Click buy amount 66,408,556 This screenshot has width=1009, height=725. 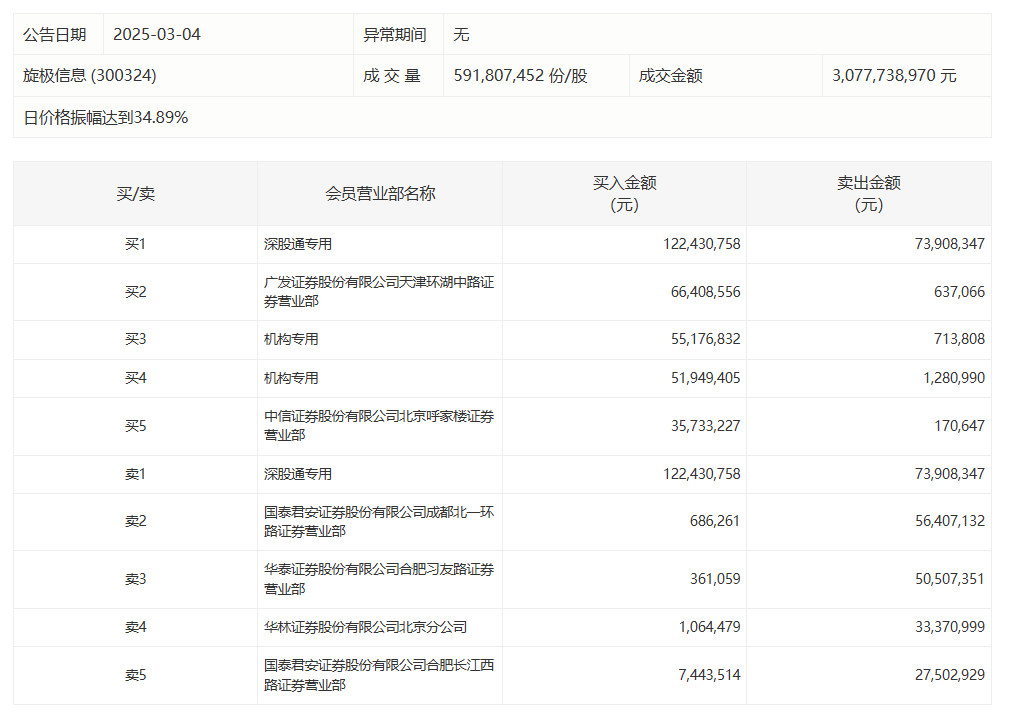(706, 292)
